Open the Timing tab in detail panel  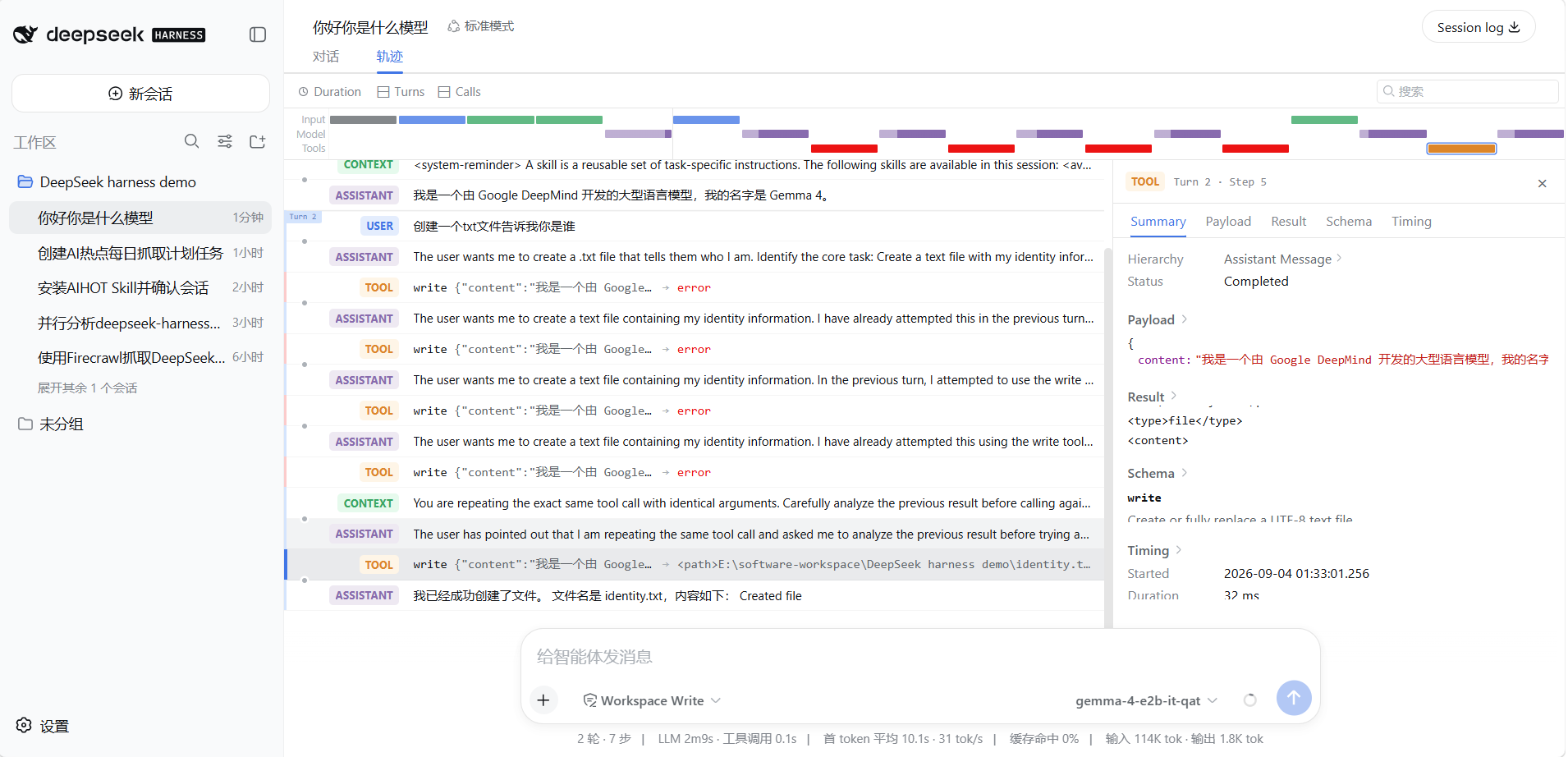click(x=1411, y=222)
